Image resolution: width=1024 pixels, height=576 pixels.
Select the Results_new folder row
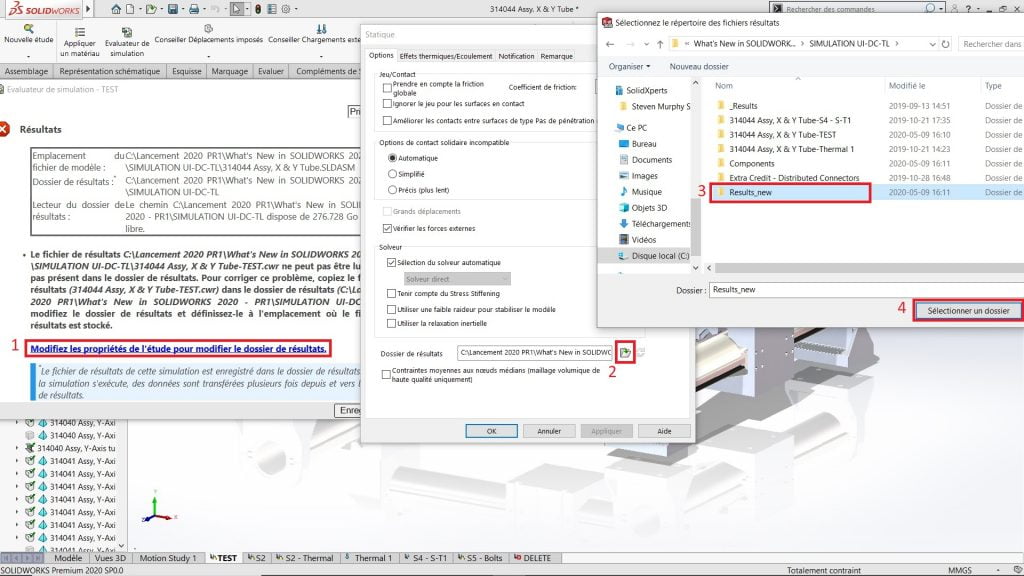(869, 193)
